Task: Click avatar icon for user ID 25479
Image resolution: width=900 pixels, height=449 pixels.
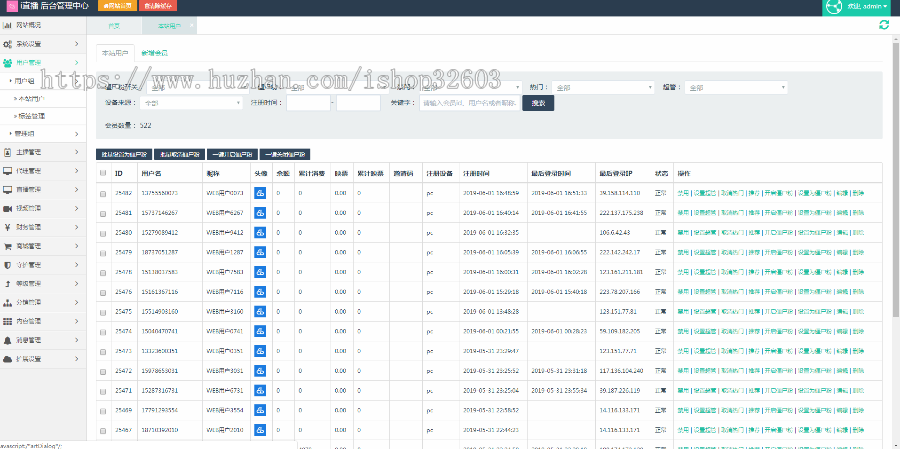Action: tap(260, 251)
